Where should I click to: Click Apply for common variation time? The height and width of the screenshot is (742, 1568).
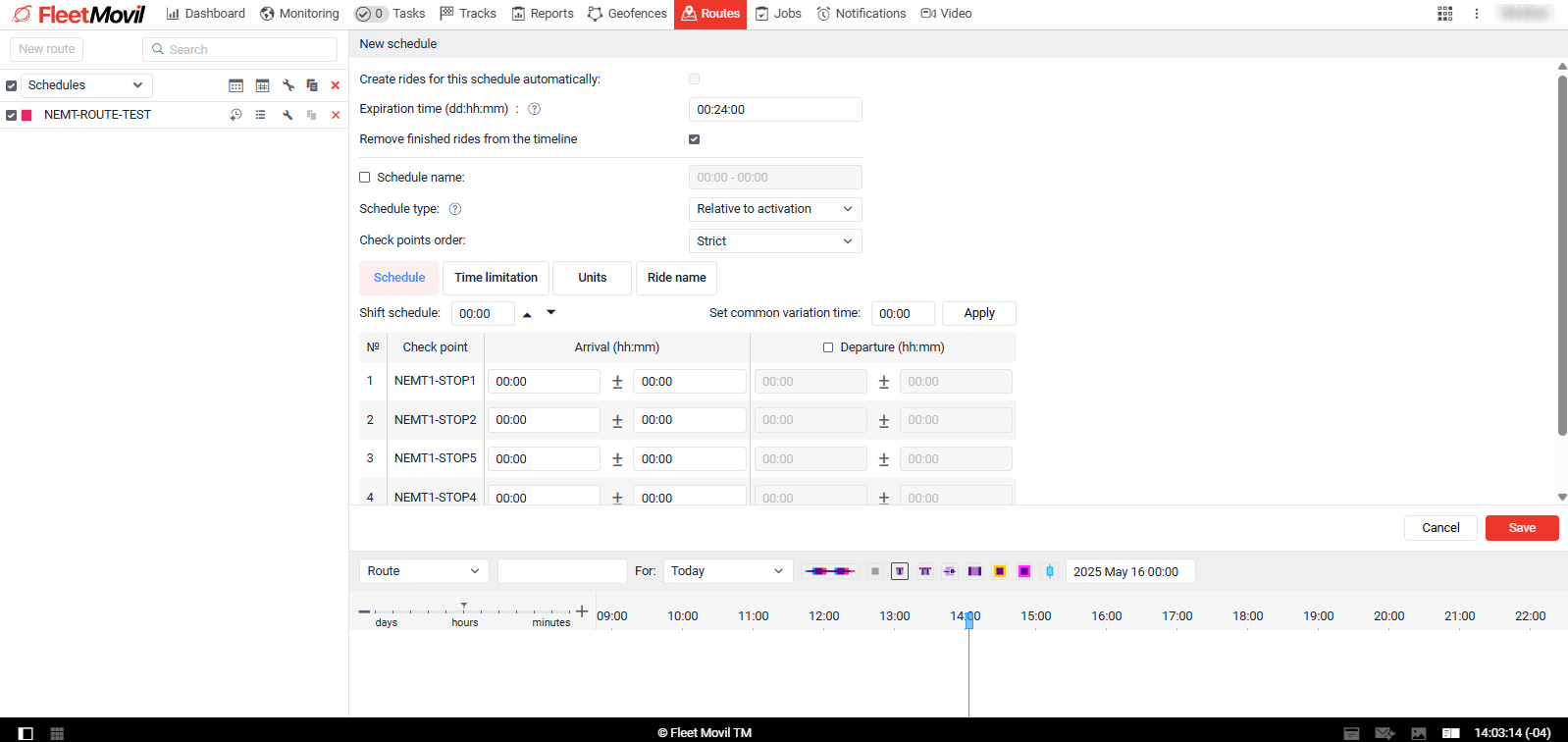point(979,313)
